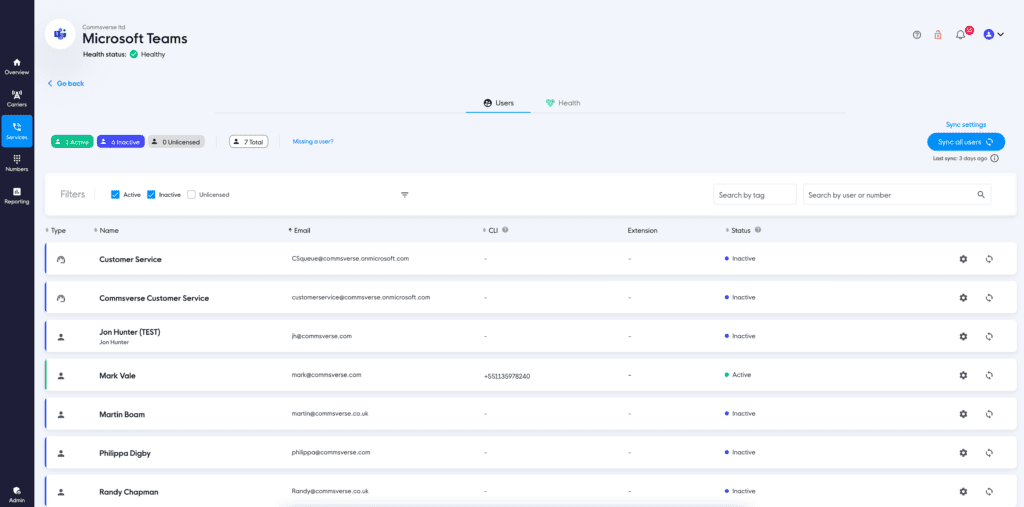This screenshot has height=507, width=1024.
Task: Click the 6 Inactive badge
Action: 121,142
